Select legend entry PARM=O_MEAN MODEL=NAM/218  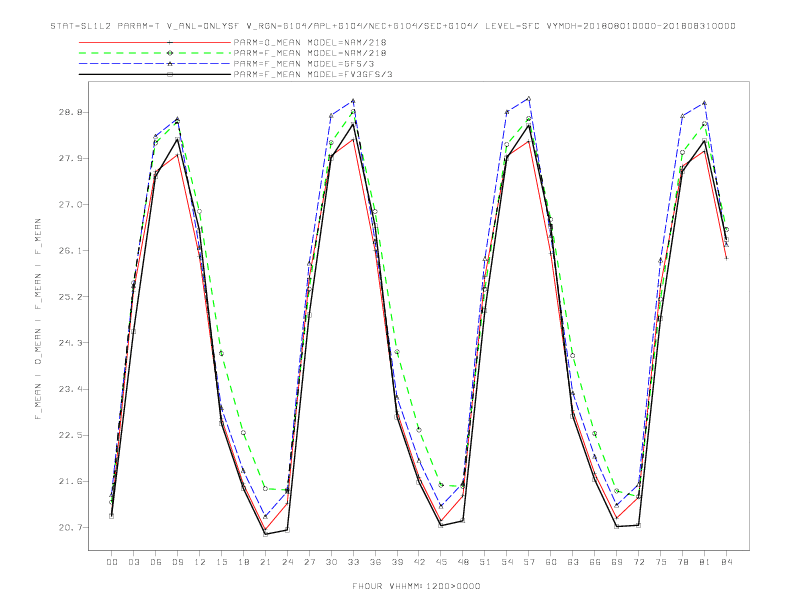click(310, 42)
